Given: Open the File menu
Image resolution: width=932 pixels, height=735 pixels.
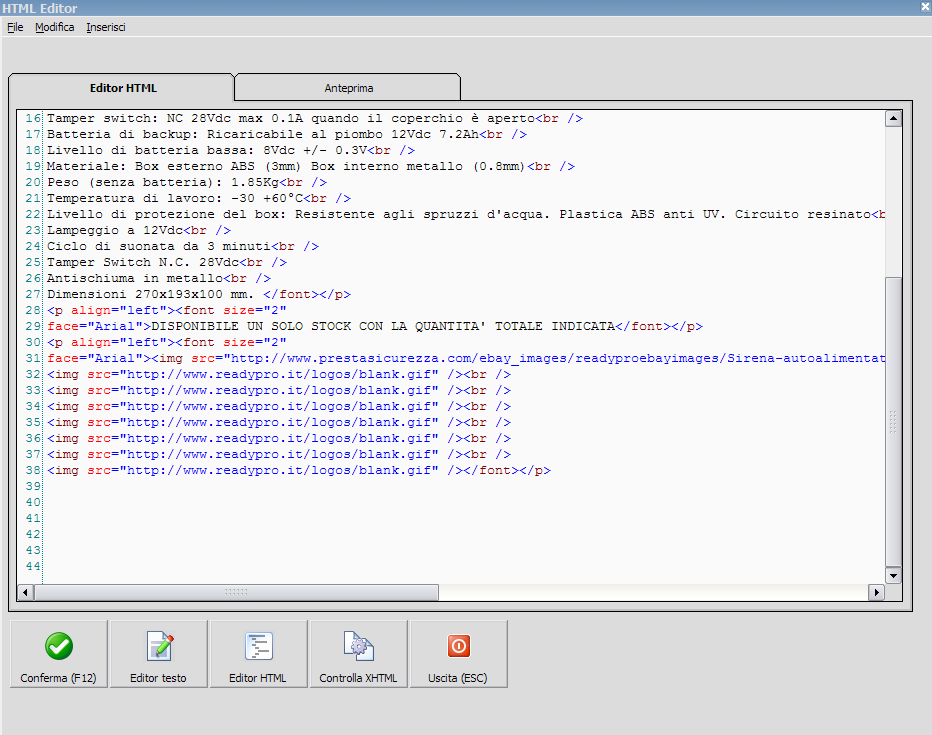Looking at the screenshot, I should pos(15,27).
